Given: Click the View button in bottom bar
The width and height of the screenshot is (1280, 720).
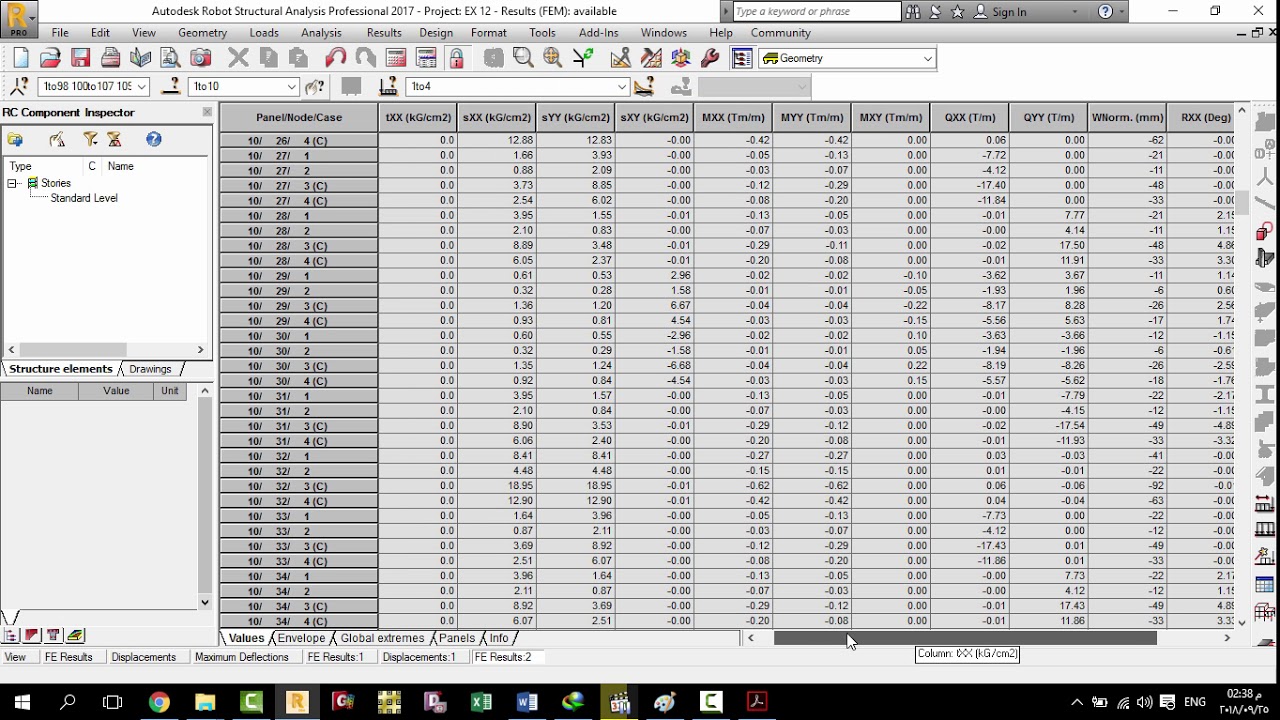Looking at the screenshot, I should point(15,657).
